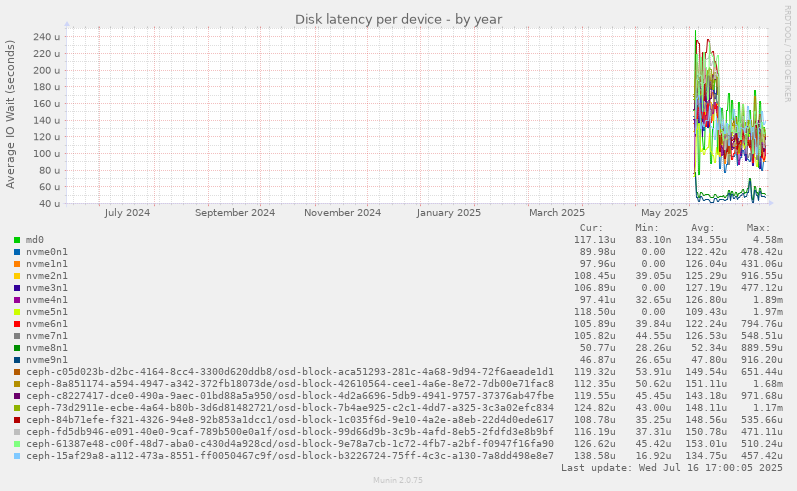The image size is (797, 491).
Task: Select the 'nvme2n1' legend label
Action: (47, 276)
